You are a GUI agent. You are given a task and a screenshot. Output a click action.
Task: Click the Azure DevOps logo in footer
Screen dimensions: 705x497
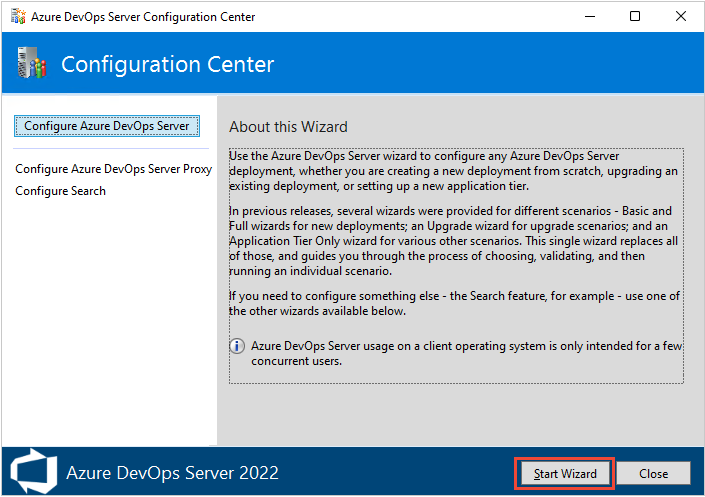coord(32,472)
